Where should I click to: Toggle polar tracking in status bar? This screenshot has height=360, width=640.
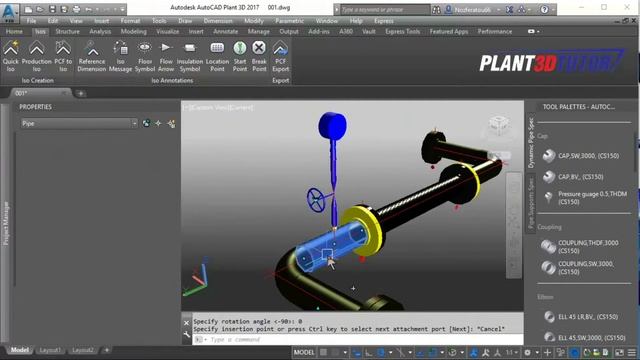[381, 352]
